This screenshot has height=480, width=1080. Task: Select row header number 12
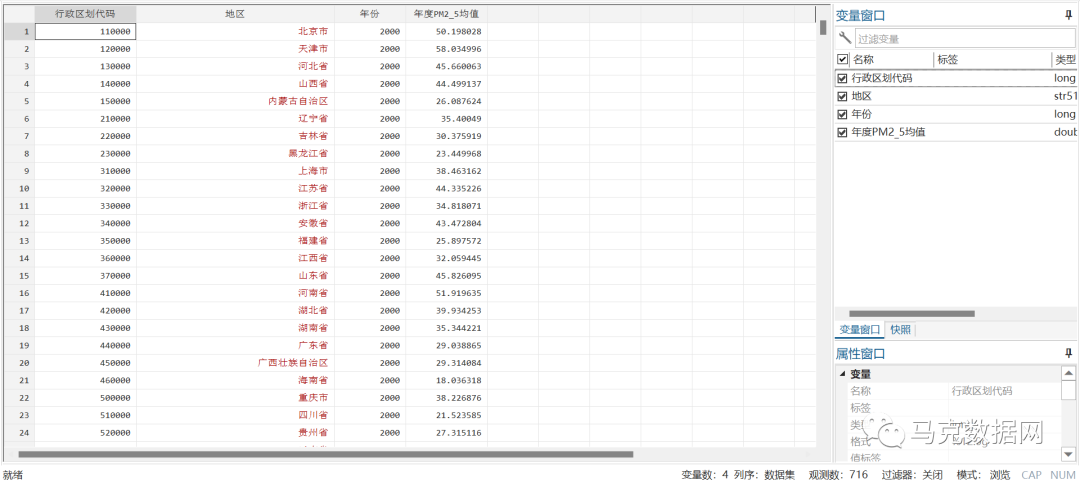[17, 223]
